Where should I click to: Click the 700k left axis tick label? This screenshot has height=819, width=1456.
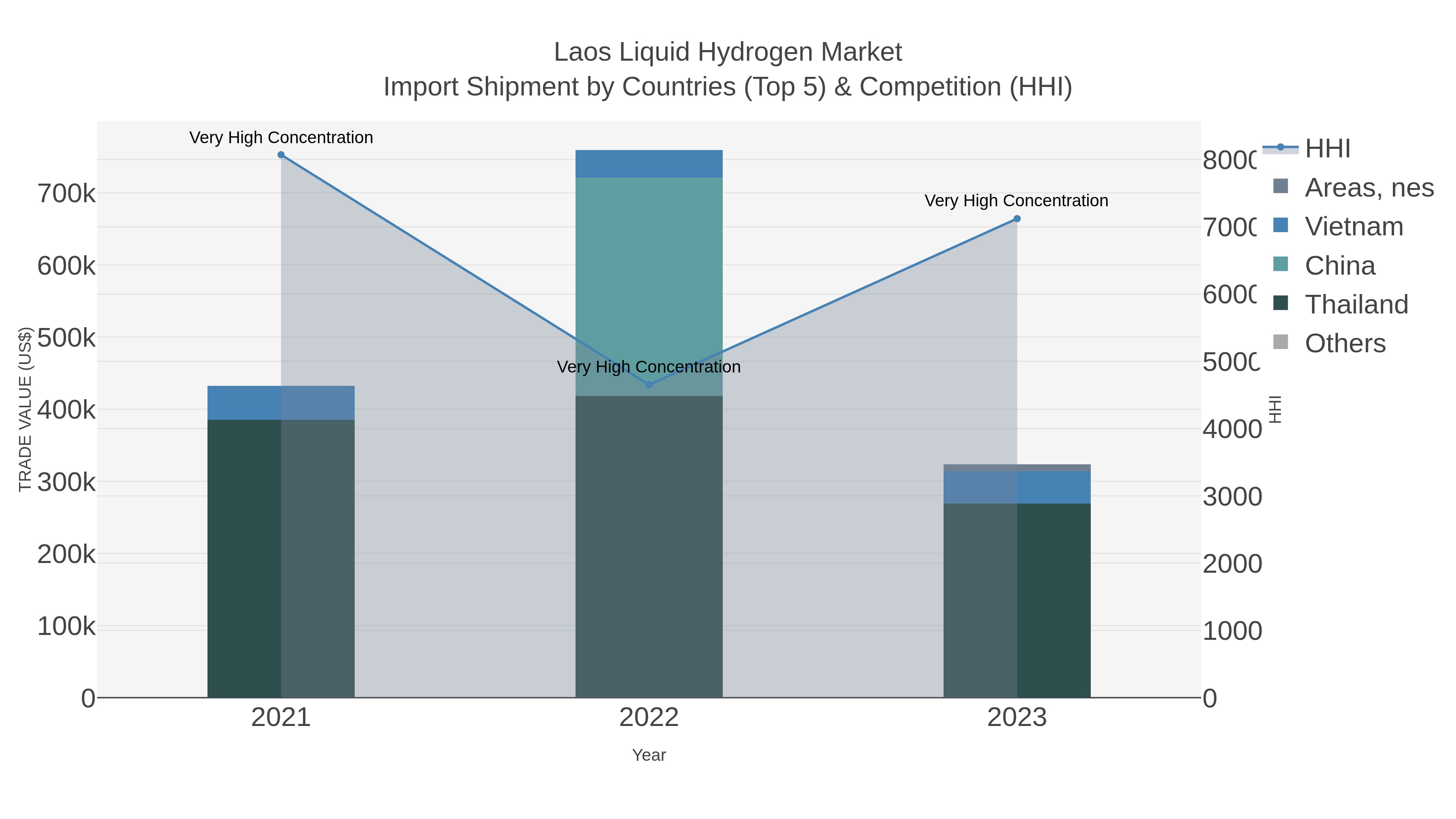(x=67, y=194)
